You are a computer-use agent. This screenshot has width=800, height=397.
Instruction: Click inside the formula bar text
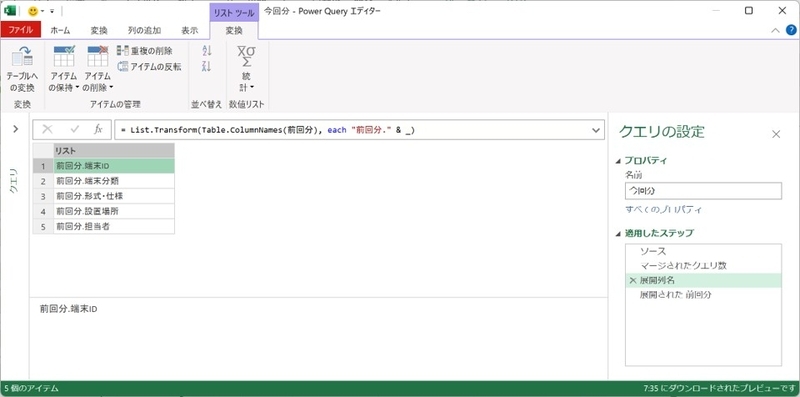(x=267, y=130)
